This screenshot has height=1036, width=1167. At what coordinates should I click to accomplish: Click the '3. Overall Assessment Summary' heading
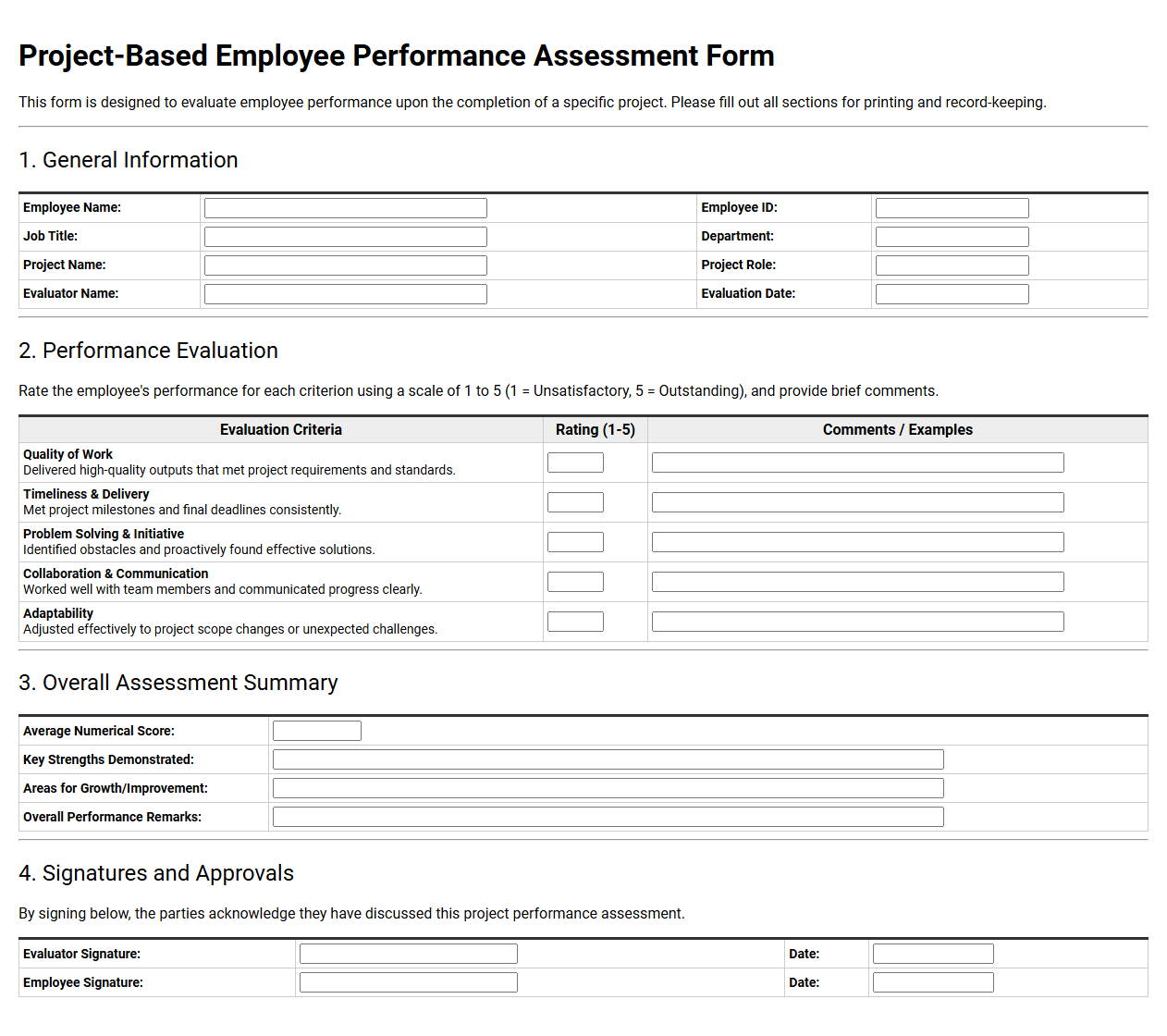178,683
